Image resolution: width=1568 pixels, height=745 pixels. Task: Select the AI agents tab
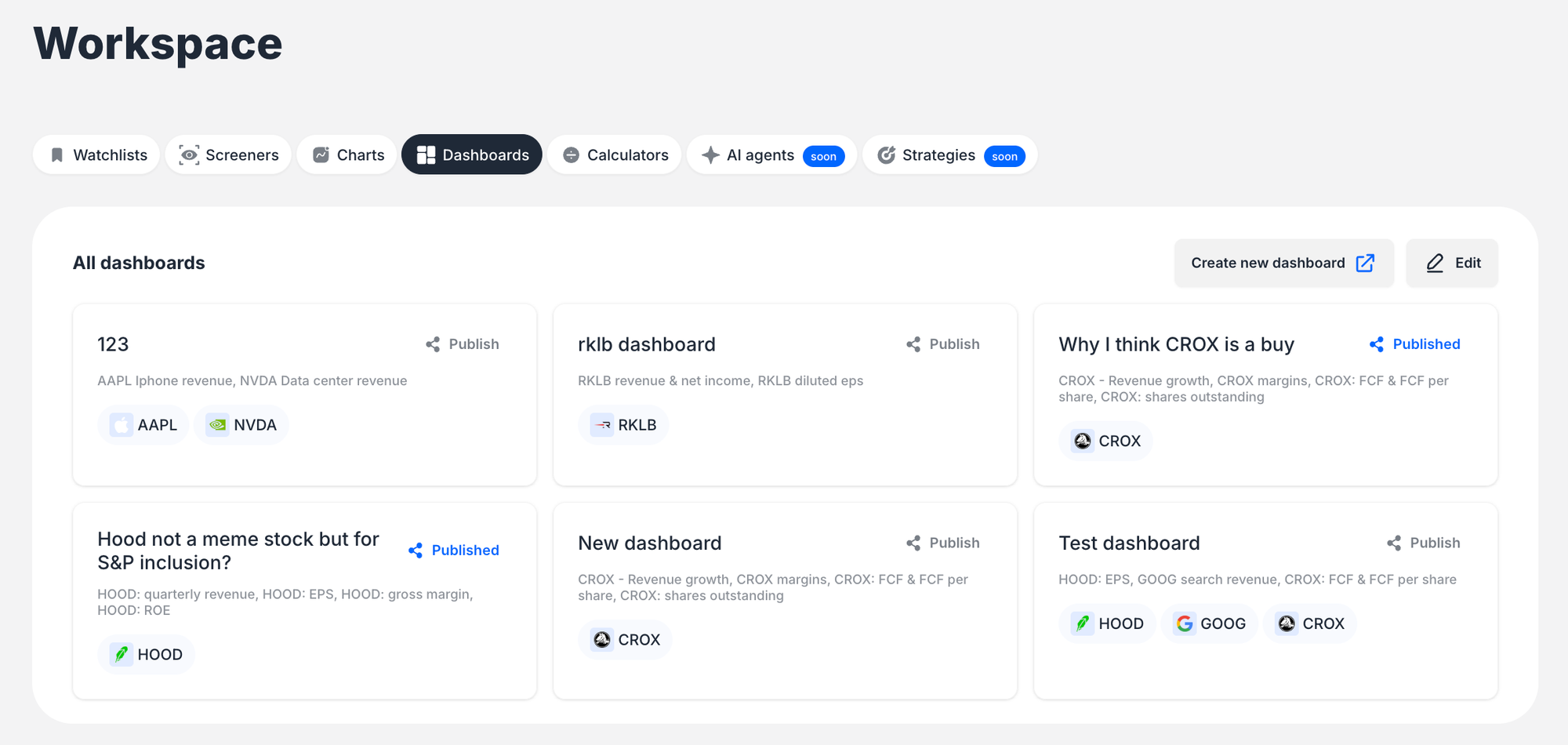[x=771, y=155]
